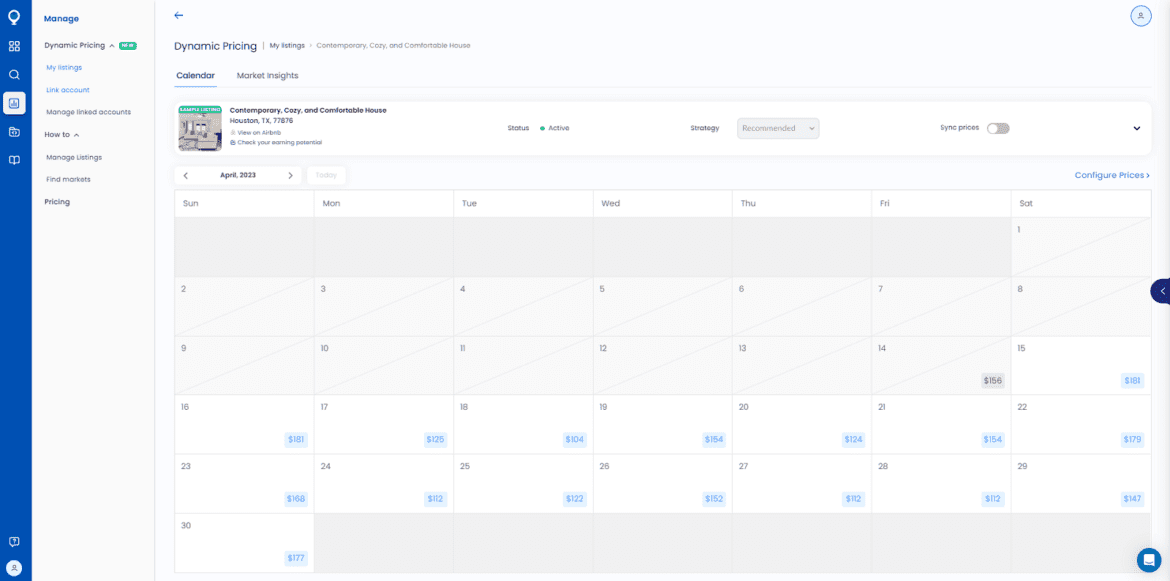This screenshot has height=581, width=1170.
Task: Open the book guide icon in sidebar
Action: pos(14,160)
